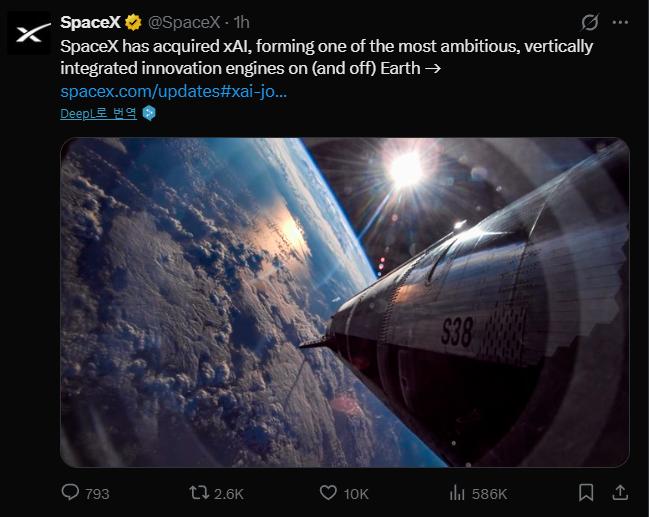
Task: Open the Grok explain-post icon
Action: click(590, 23)
